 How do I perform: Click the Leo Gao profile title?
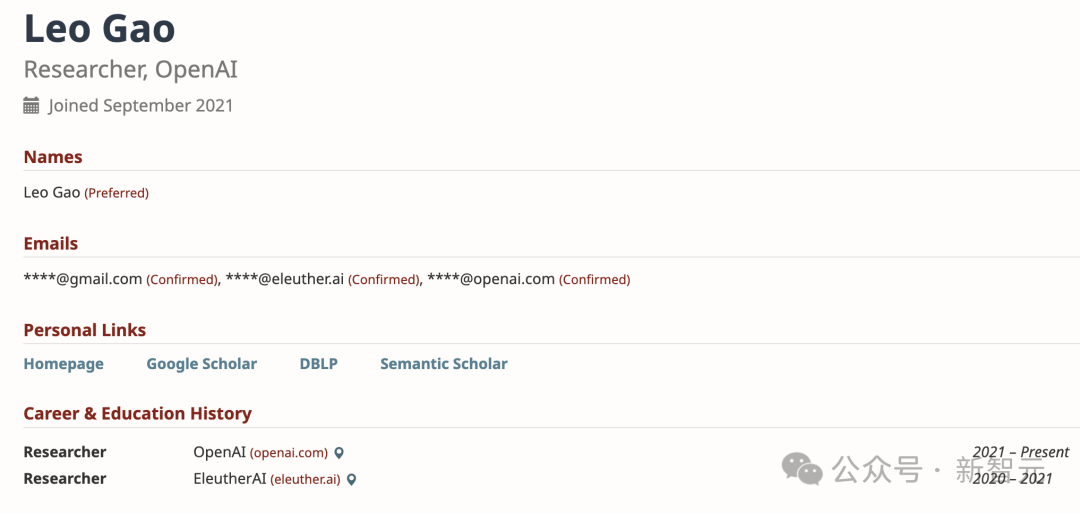click(99, 28)
